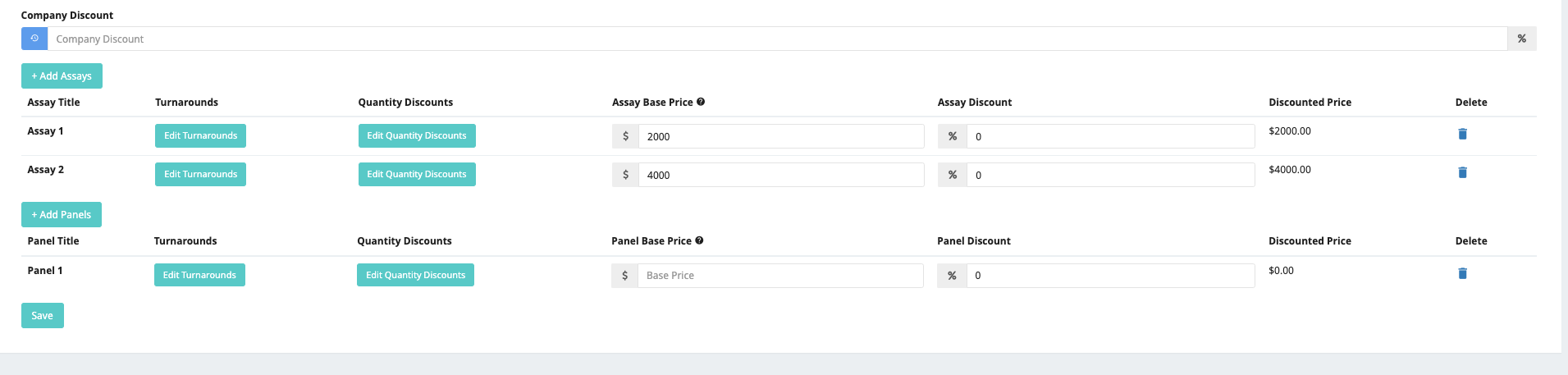Image resolution: width=1568 pixels, height=375 pixels.
Task: Open Edit Turnarounds for Panel 1
Action: (x=199, y=275)
